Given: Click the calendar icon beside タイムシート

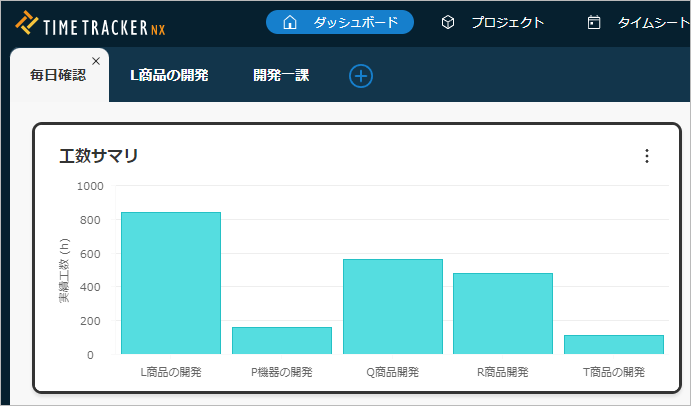Looking at the screenshot, I should [594, 22].
